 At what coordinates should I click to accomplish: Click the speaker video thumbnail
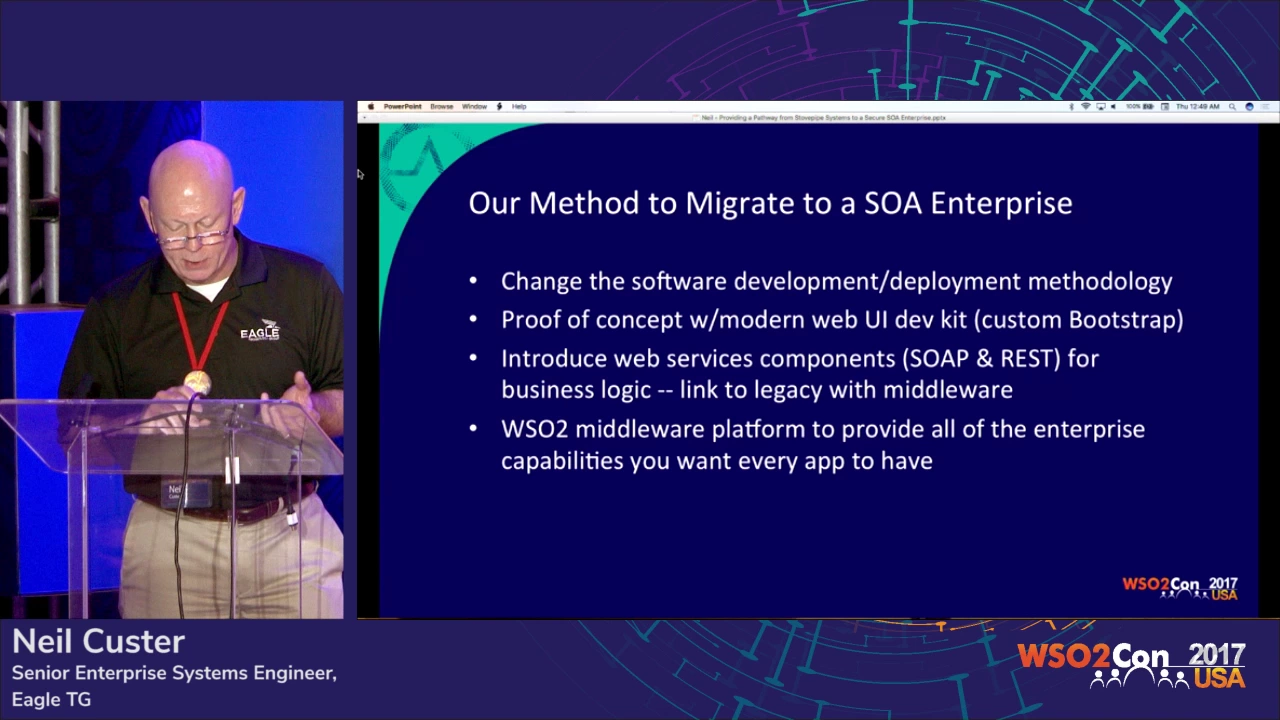coord(172,360)
